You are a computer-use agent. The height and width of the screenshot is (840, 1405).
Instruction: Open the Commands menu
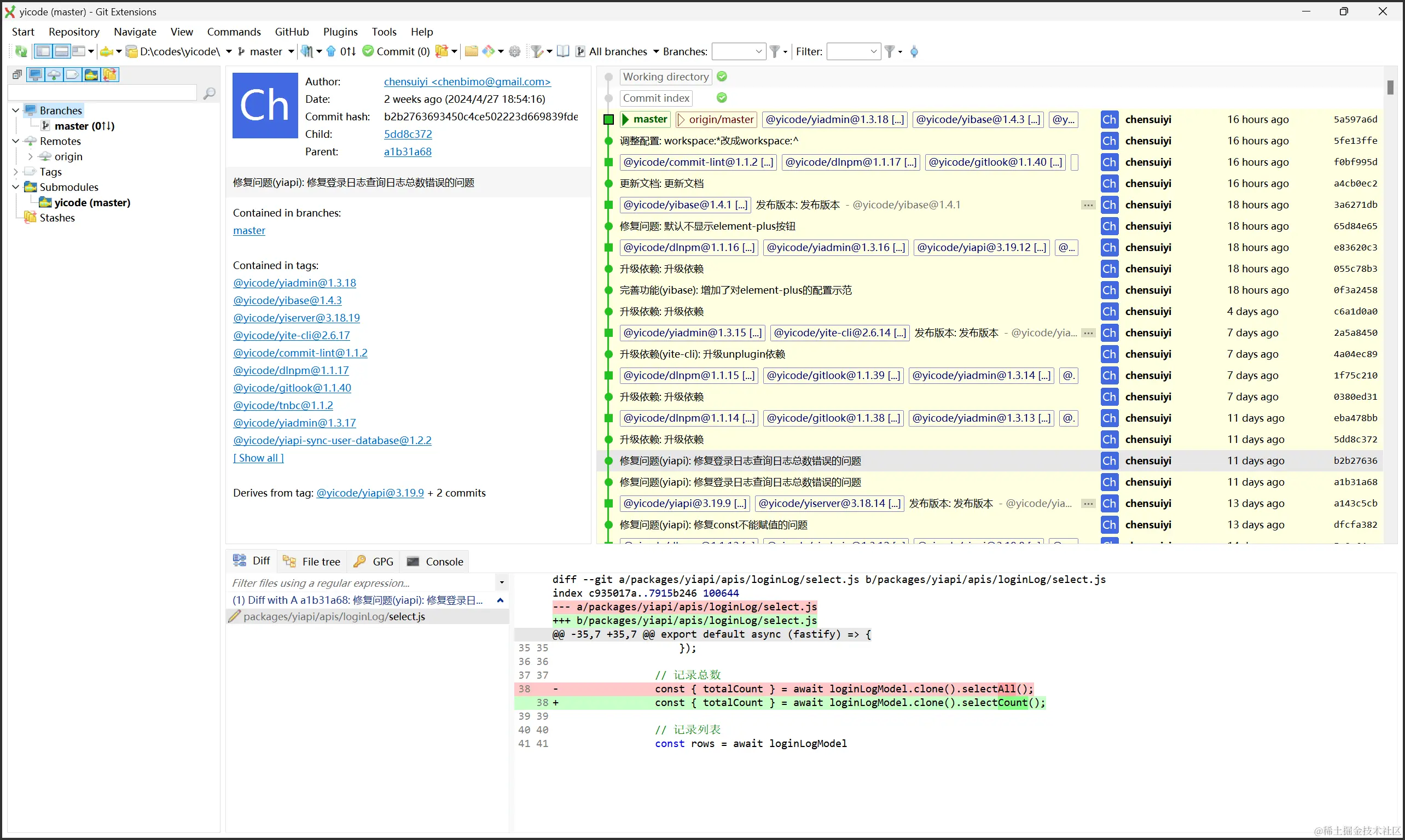pos(233,32)
